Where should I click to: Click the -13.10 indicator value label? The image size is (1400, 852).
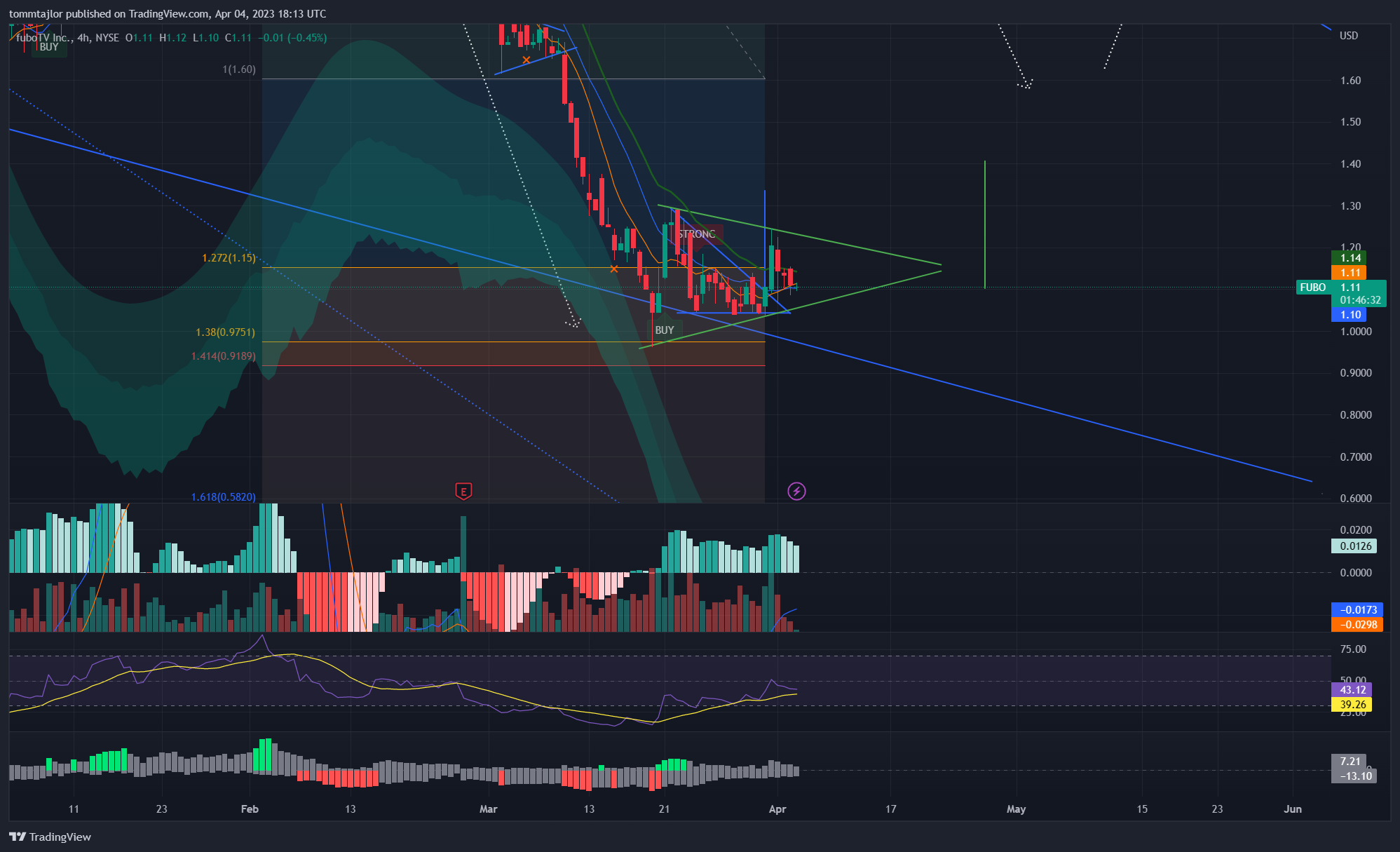(x=1354, y=776)
